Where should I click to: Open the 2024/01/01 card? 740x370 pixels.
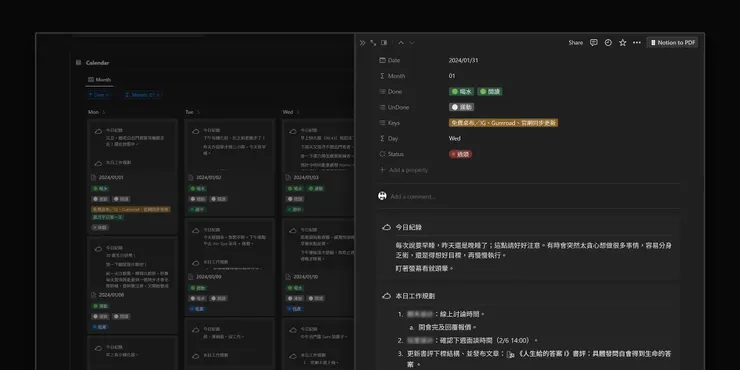click(132, 177)
